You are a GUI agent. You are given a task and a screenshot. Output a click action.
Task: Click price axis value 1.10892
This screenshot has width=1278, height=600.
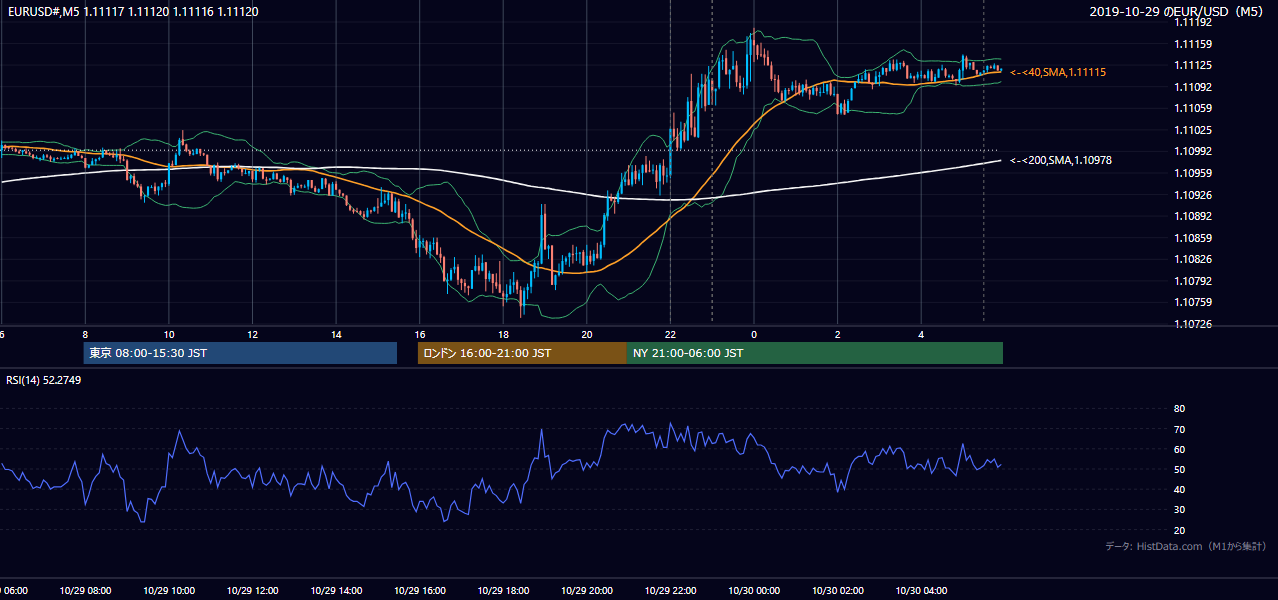pyautogui.click(x=1193, y=216)
